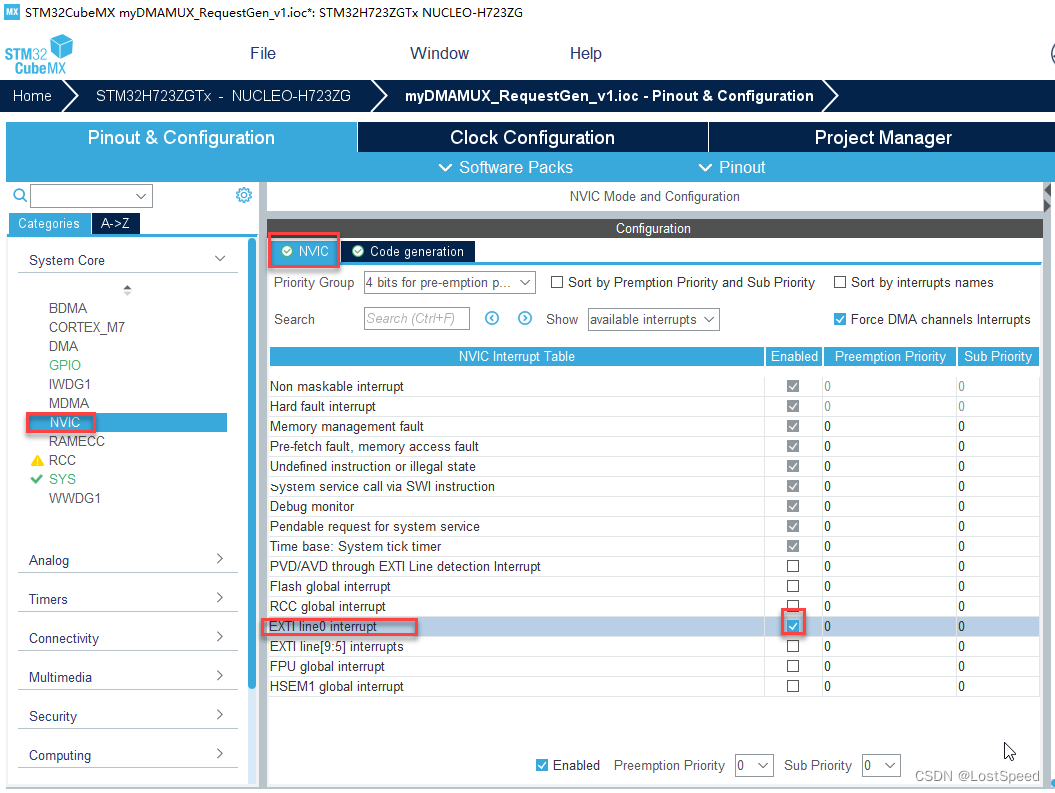Click the search magnifier icon in left panel
Image resolution: width=1055 pixels, height=793 pixels.
(20, 195)
